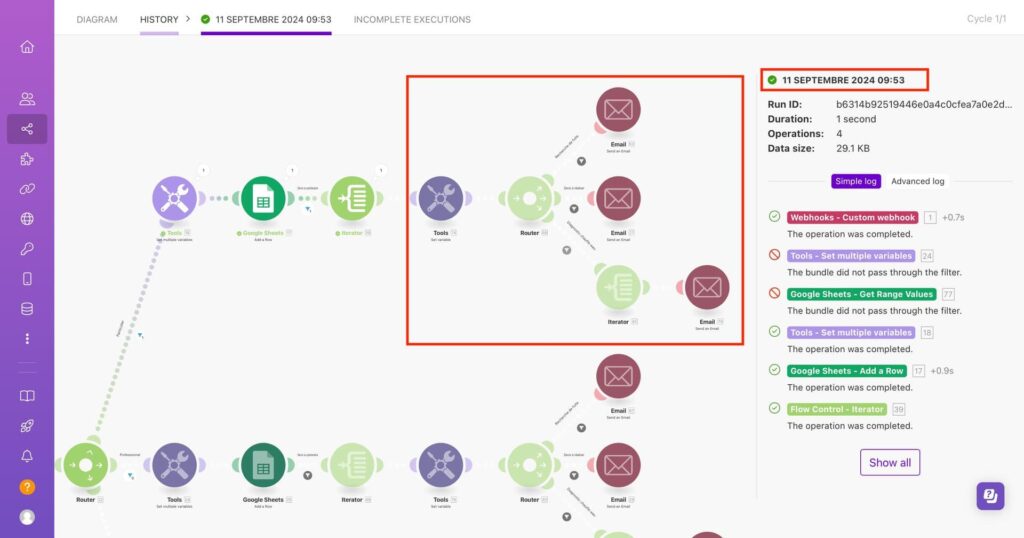This screenshot has height=538, width=1024.
Task: Open the Devices phone sidebar icon
Action: click(27, 279)
